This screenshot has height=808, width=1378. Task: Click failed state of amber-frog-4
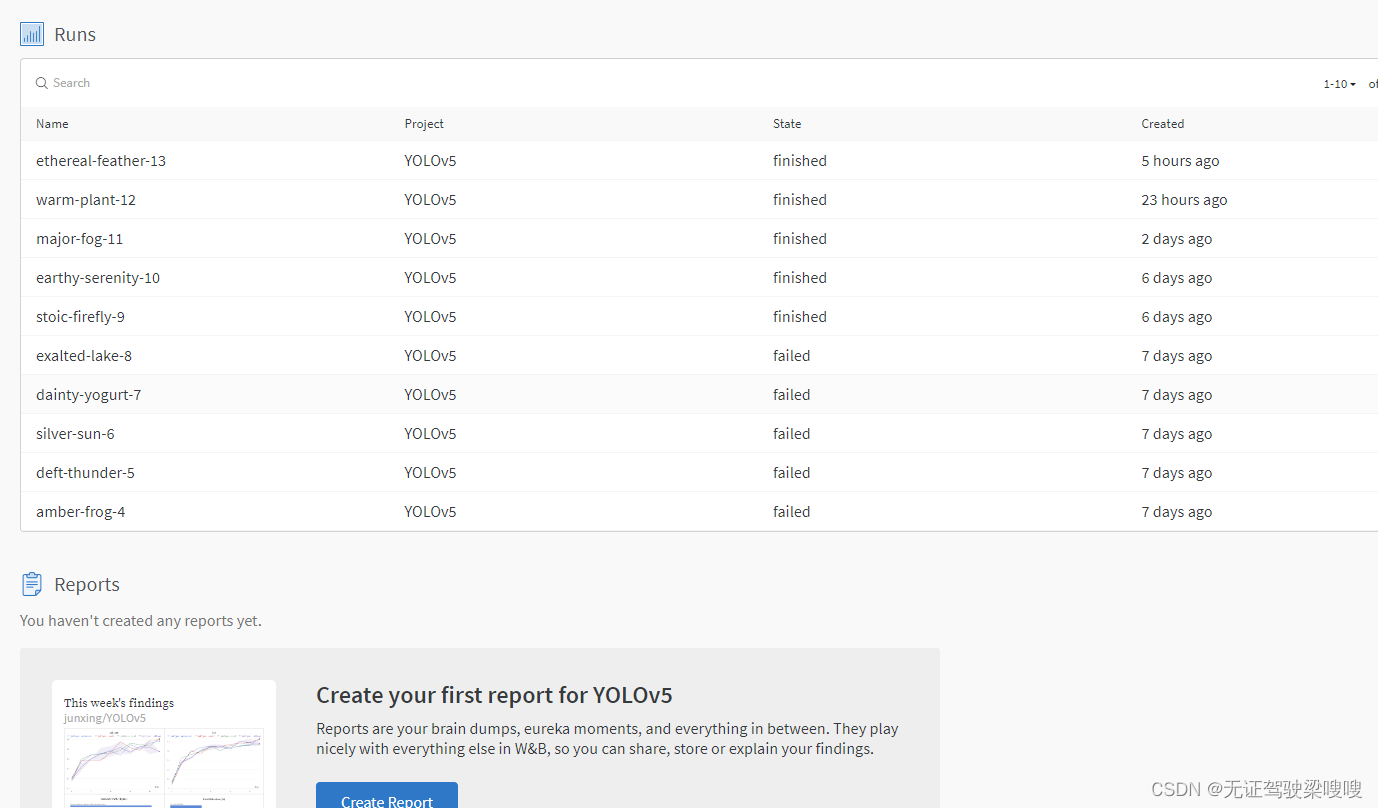tap(792, 512)
